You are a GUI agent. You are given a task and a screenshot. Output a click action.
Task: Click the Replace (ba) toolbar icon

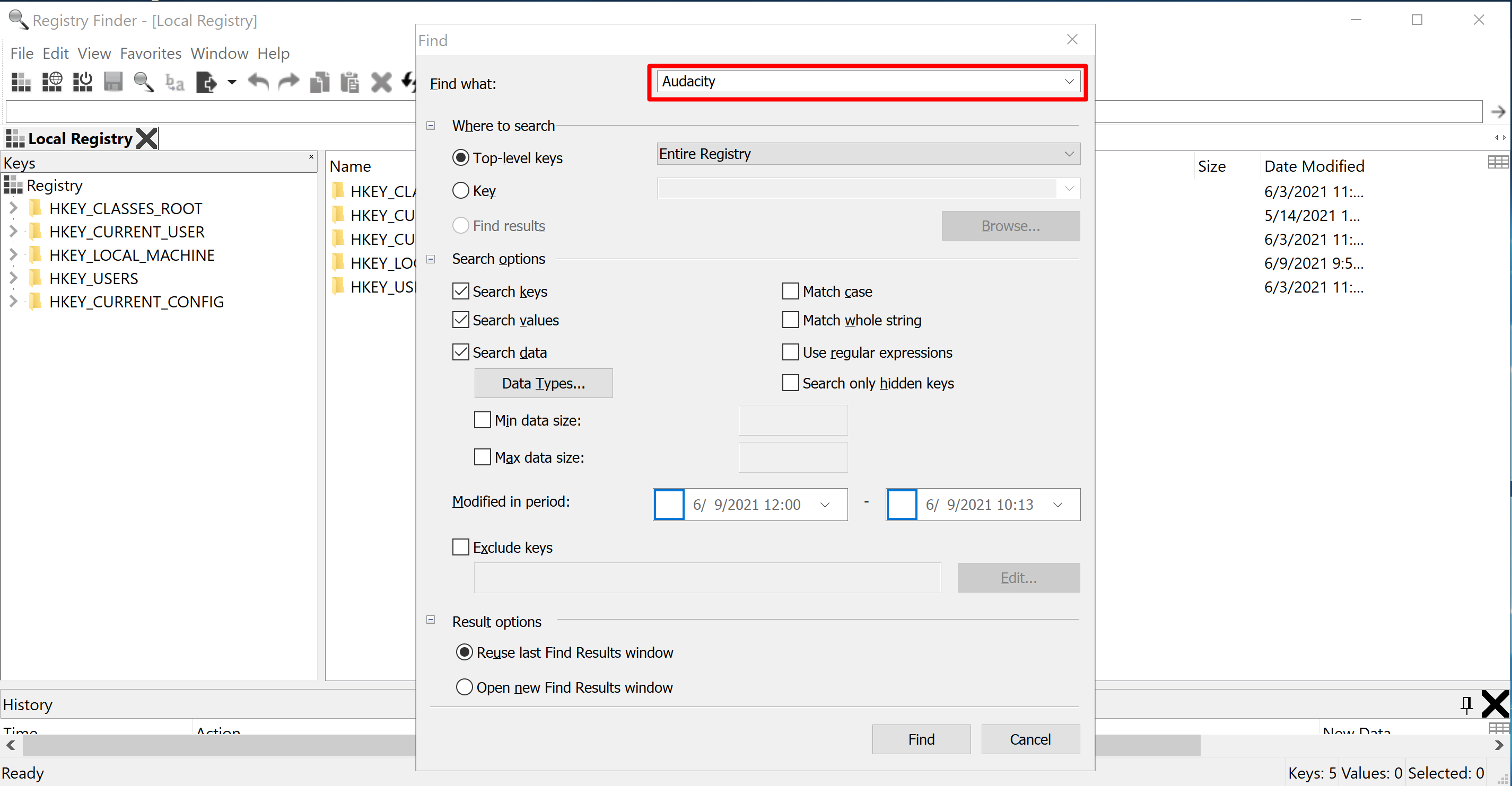(174, 83)
